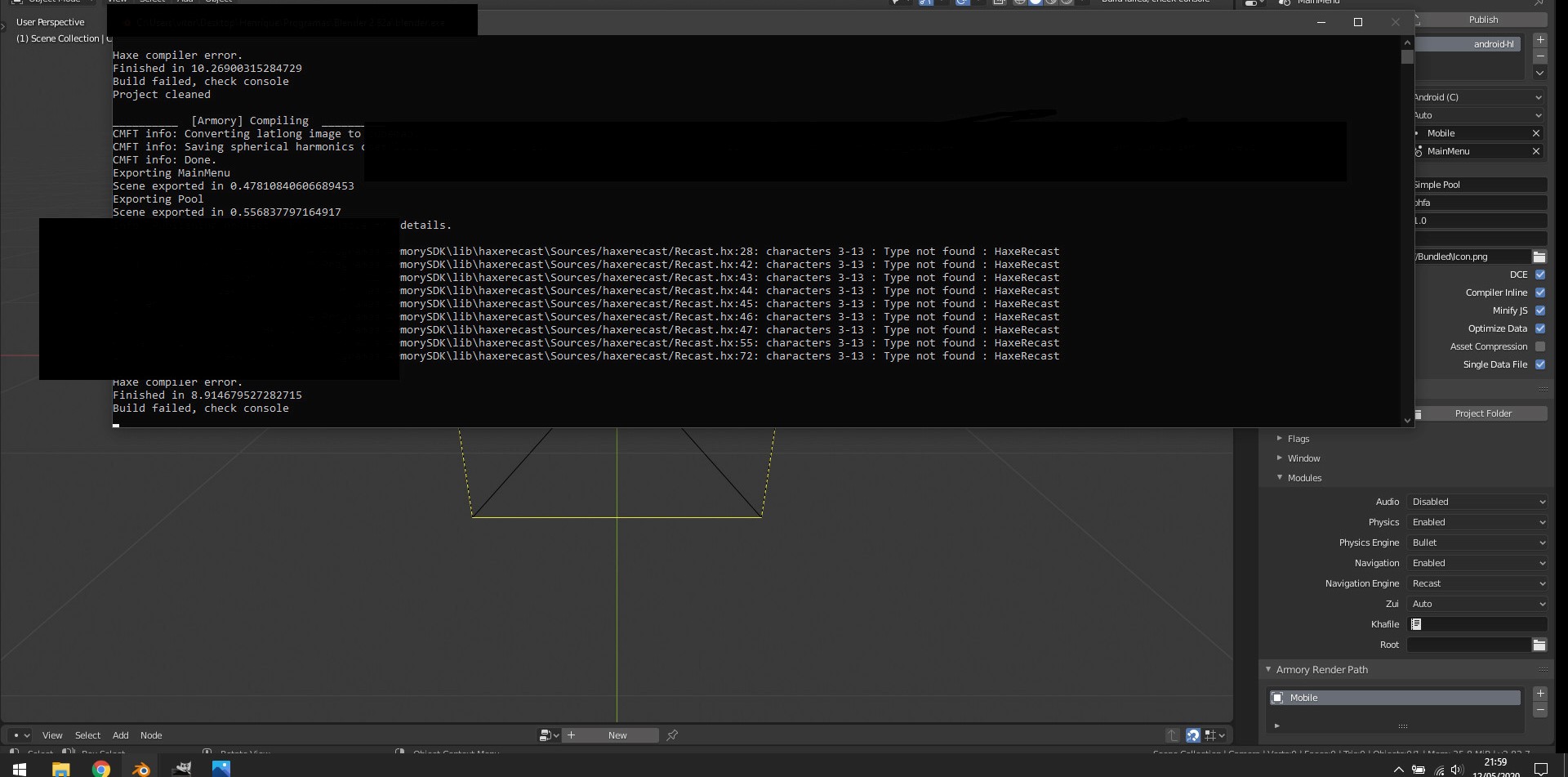Open the Auto graphics API dropdown
This screenshot has width=1568, height=777.
point(1480,115)
